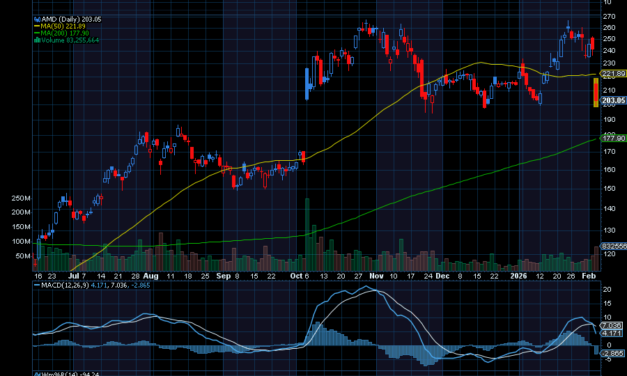Click the '140' price axis label
Viewport: 627px width, 376px height.
[609, 208]
